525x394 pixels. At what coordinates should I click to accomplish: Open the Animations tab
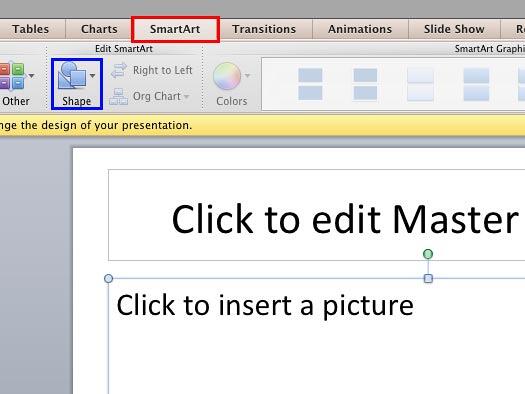click(360, 29)
